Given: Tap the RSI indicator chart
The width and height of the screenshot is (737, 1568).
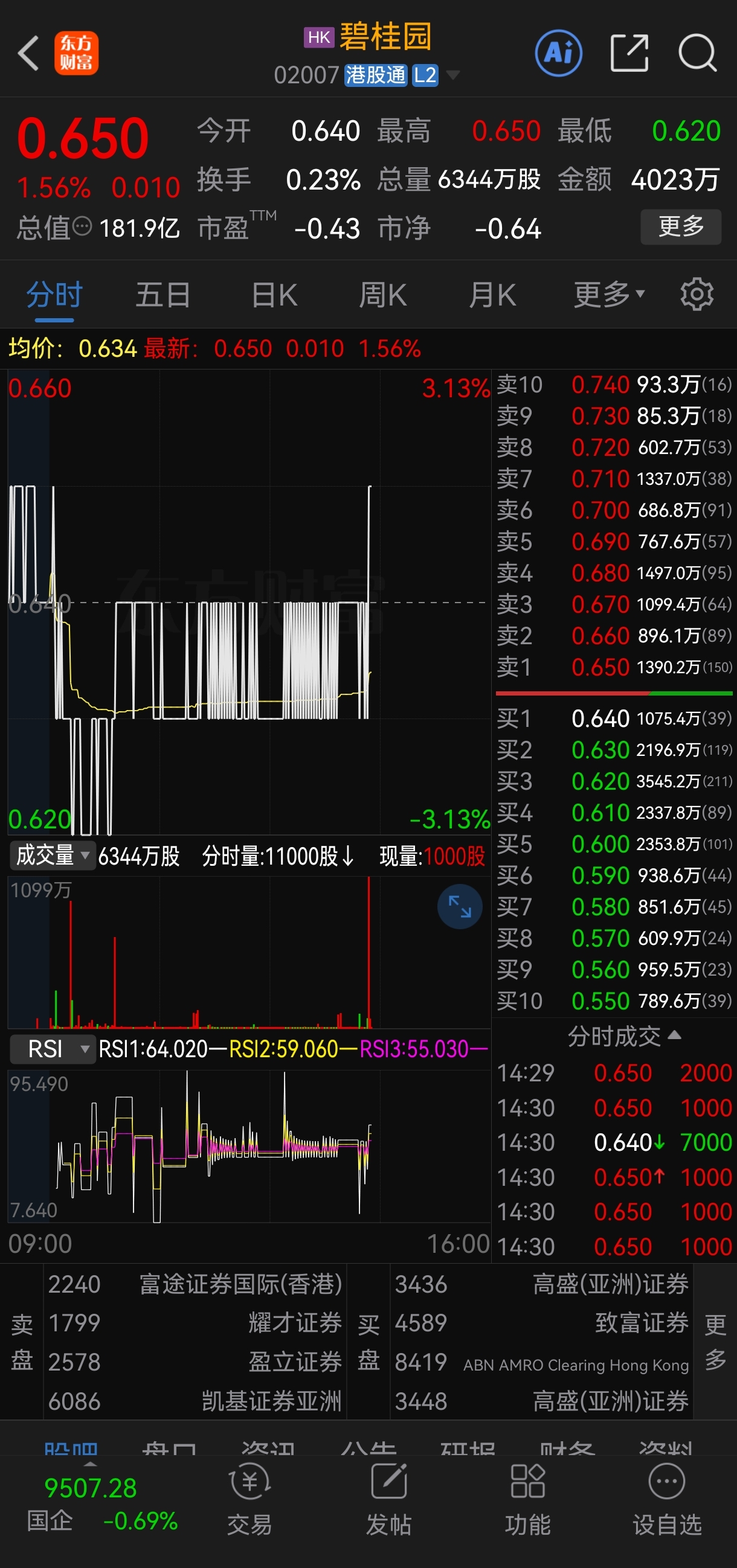Looking at the screenshot, I should tap(248, 1147).
